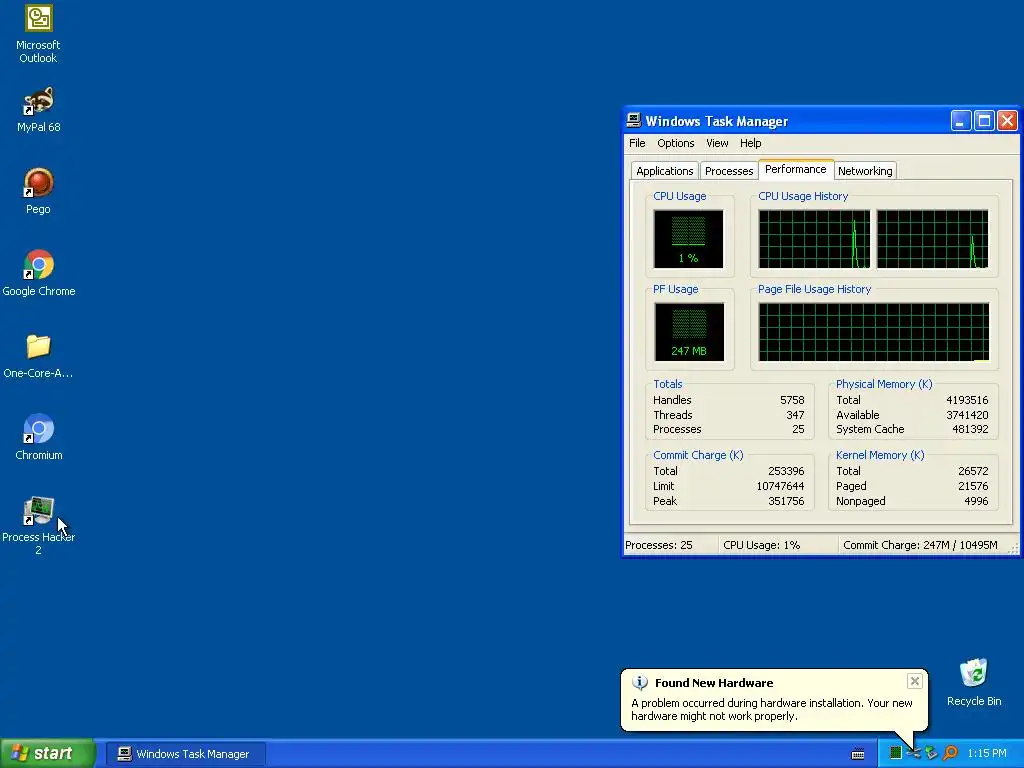Screen dimensions: 1024x768
Task: Click the Windows Task Manager taskbar button
Action: (185, 754)
